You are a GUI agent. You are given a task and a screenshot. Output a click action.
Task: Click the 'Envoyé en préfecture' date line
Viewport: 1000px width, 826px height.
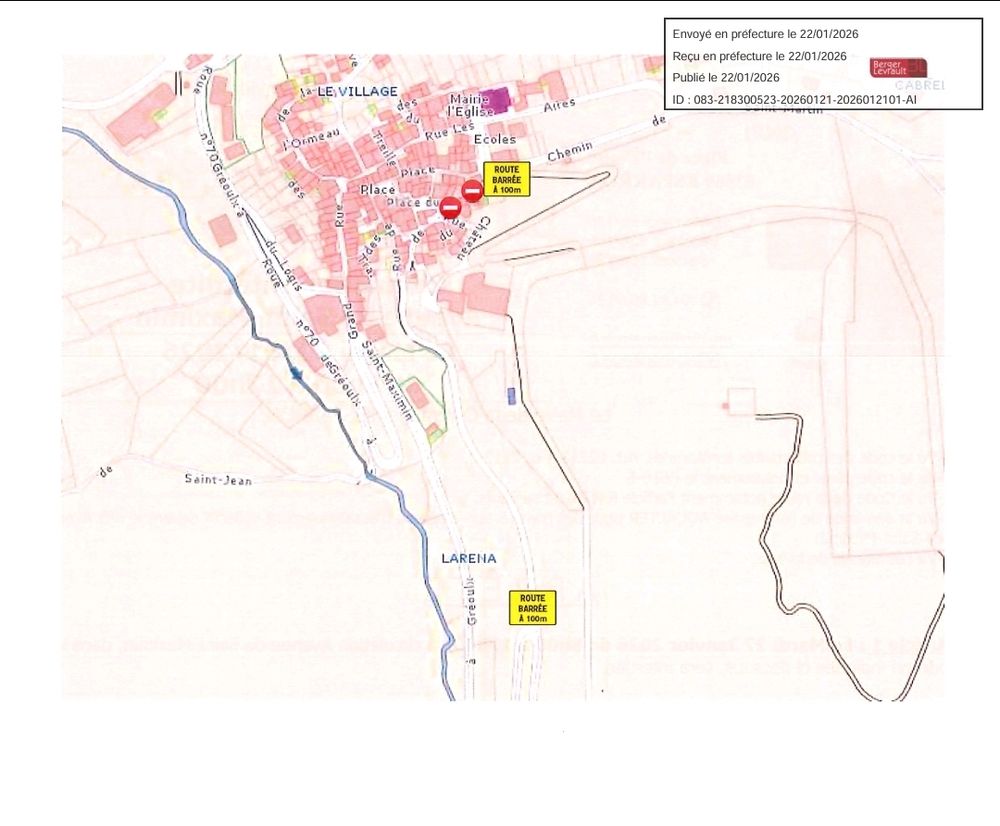click(x=766, y=34)
